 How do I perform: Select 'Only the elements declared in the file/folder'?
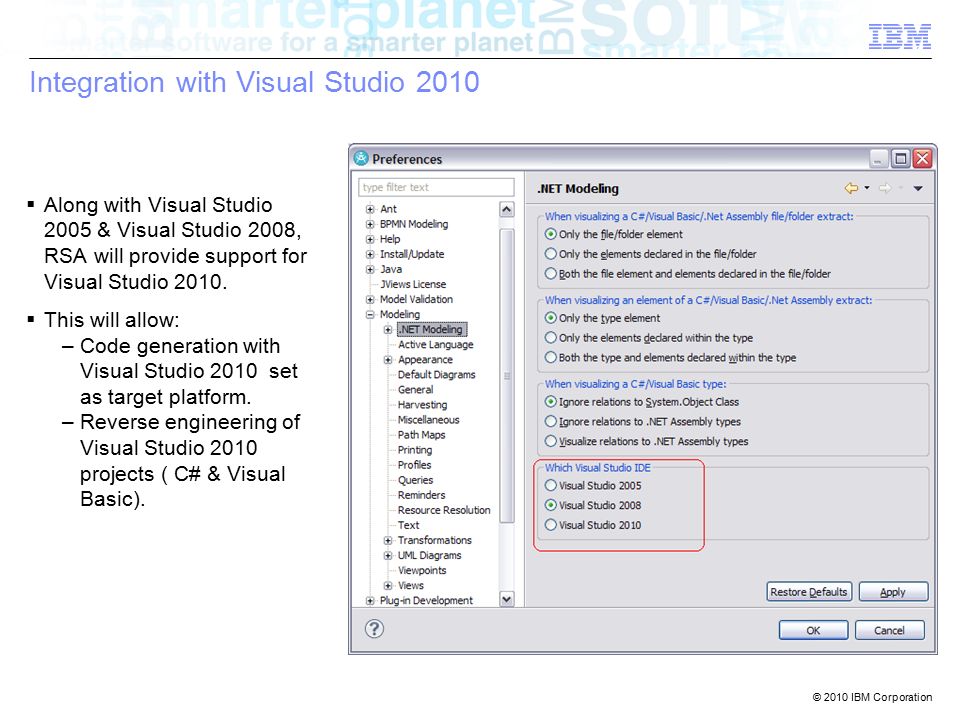click(x=650, y=254)
